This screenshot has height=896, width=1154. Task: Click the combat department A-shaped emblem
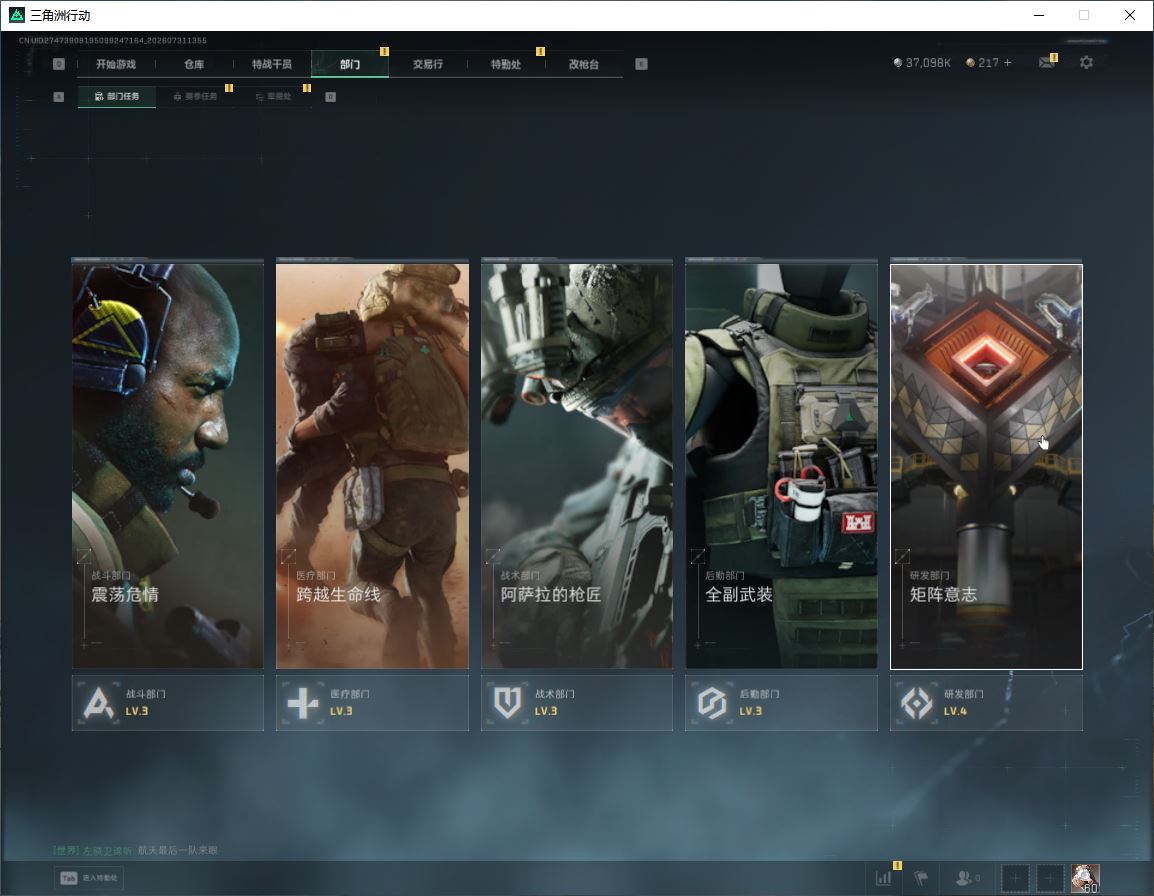click(99, 702)
